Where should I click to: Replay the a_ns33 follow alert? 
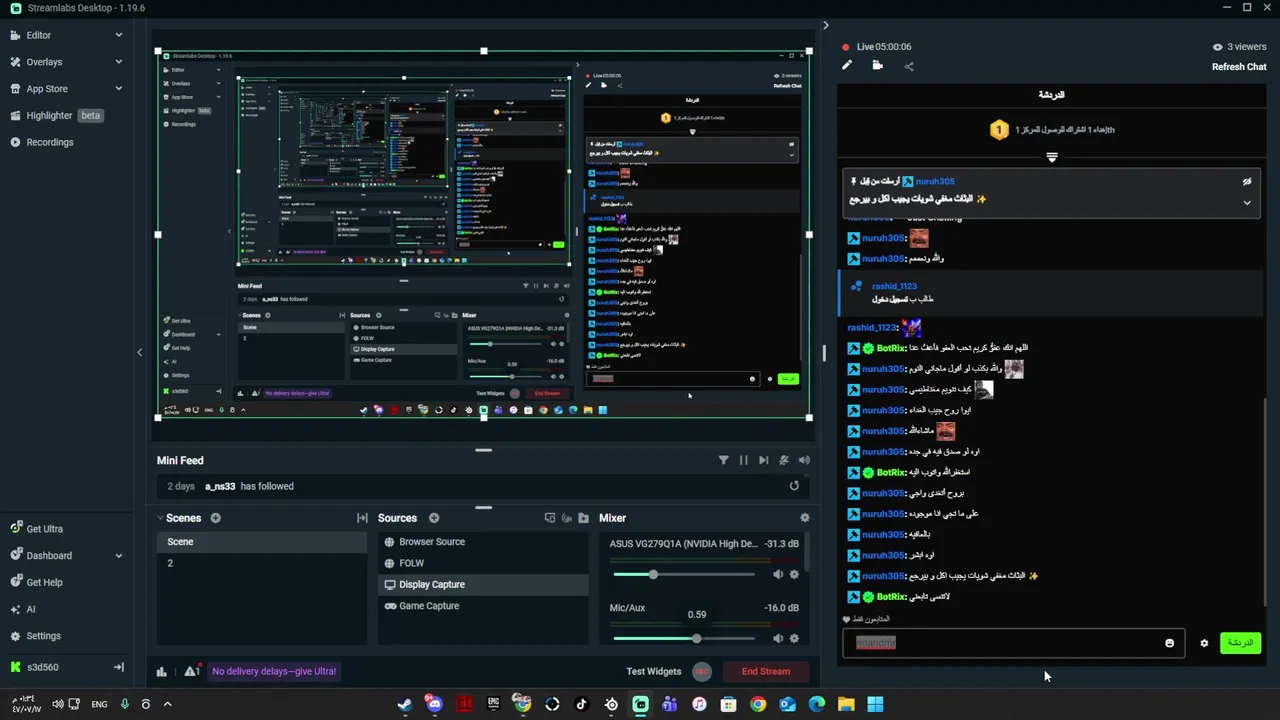click(794, 486)
